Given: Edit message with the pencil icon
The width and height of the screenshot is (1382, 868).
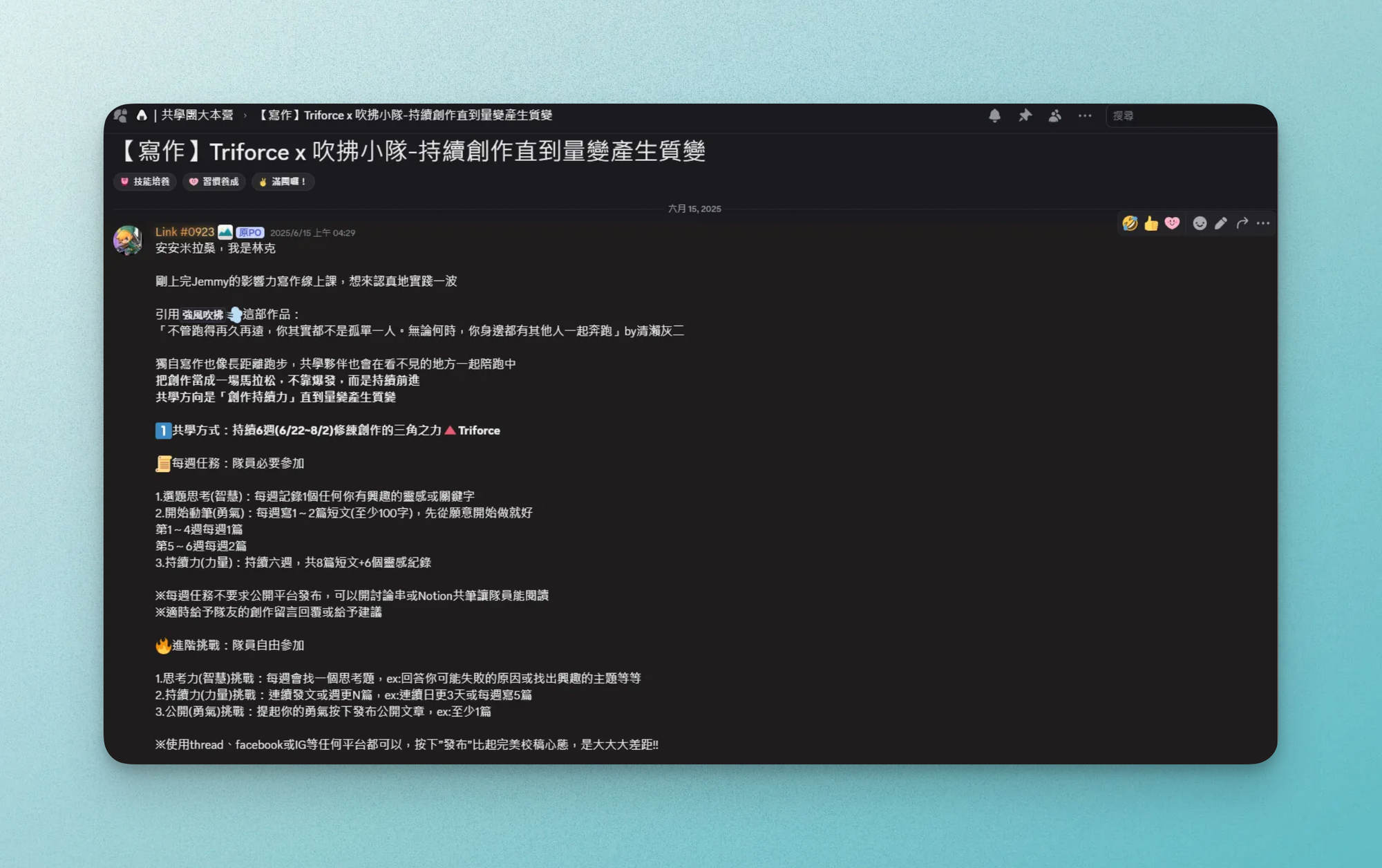Looking at the screenshot, I should [1221, 223].
